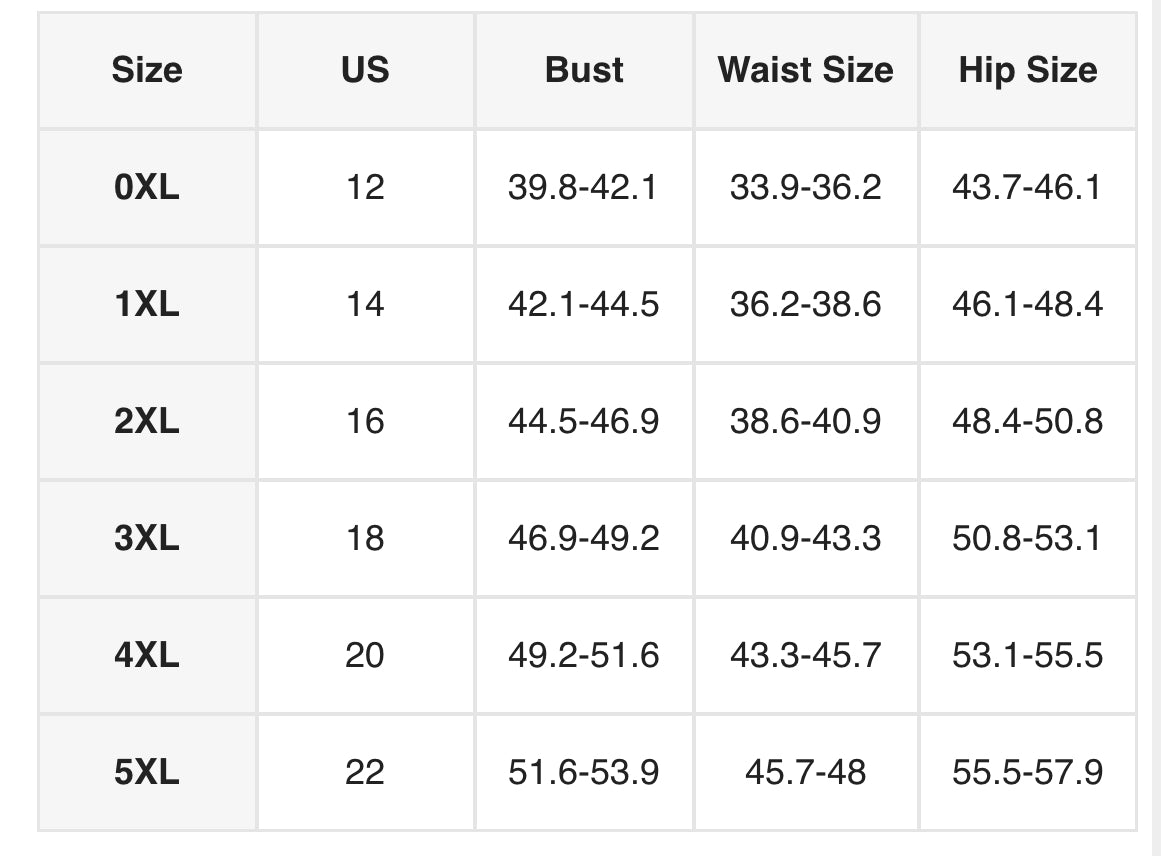Select the 5XL size row label

tap(147, 772)
